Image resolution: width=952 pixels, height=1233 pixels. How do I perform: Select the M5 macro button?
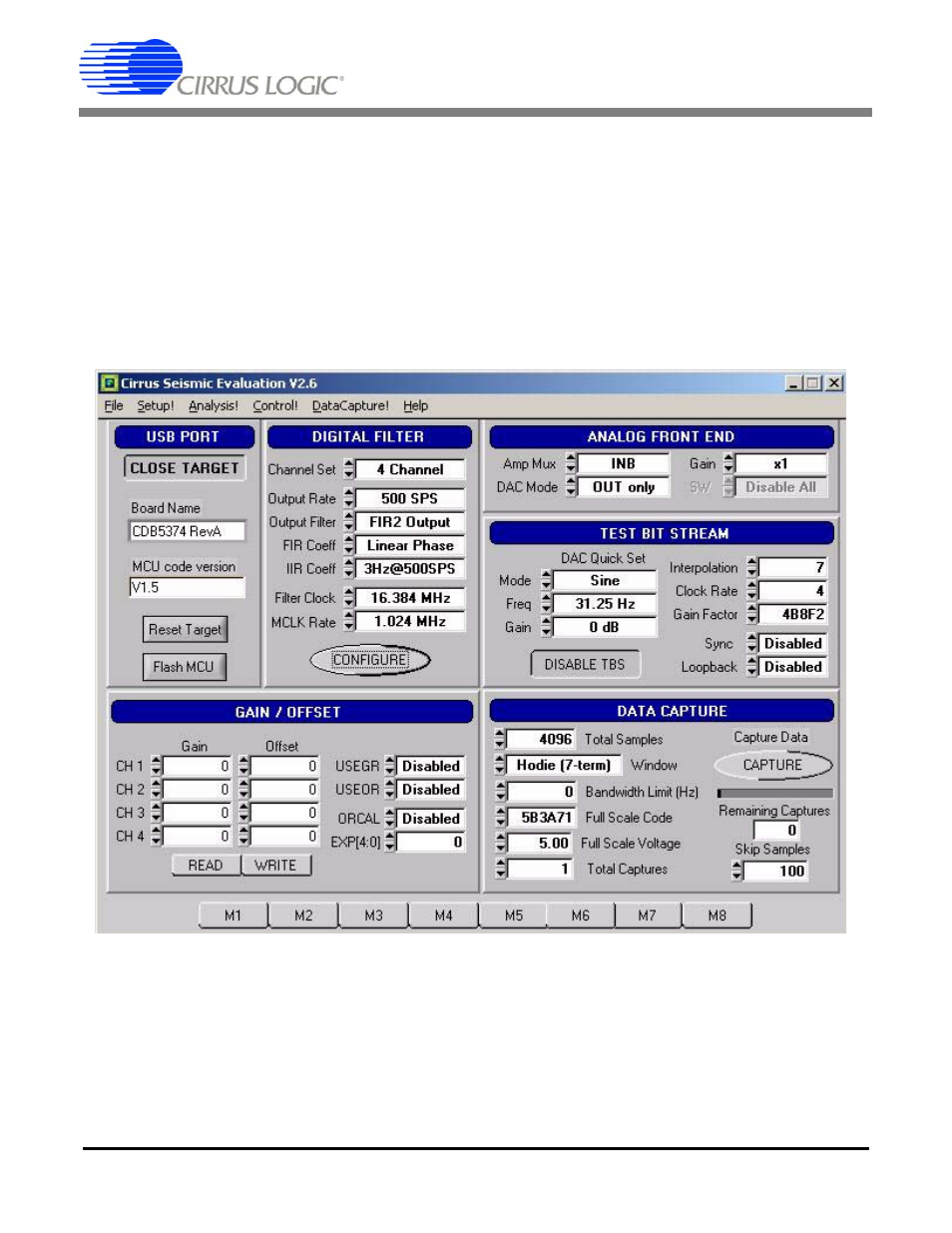(x=513, y=916)
